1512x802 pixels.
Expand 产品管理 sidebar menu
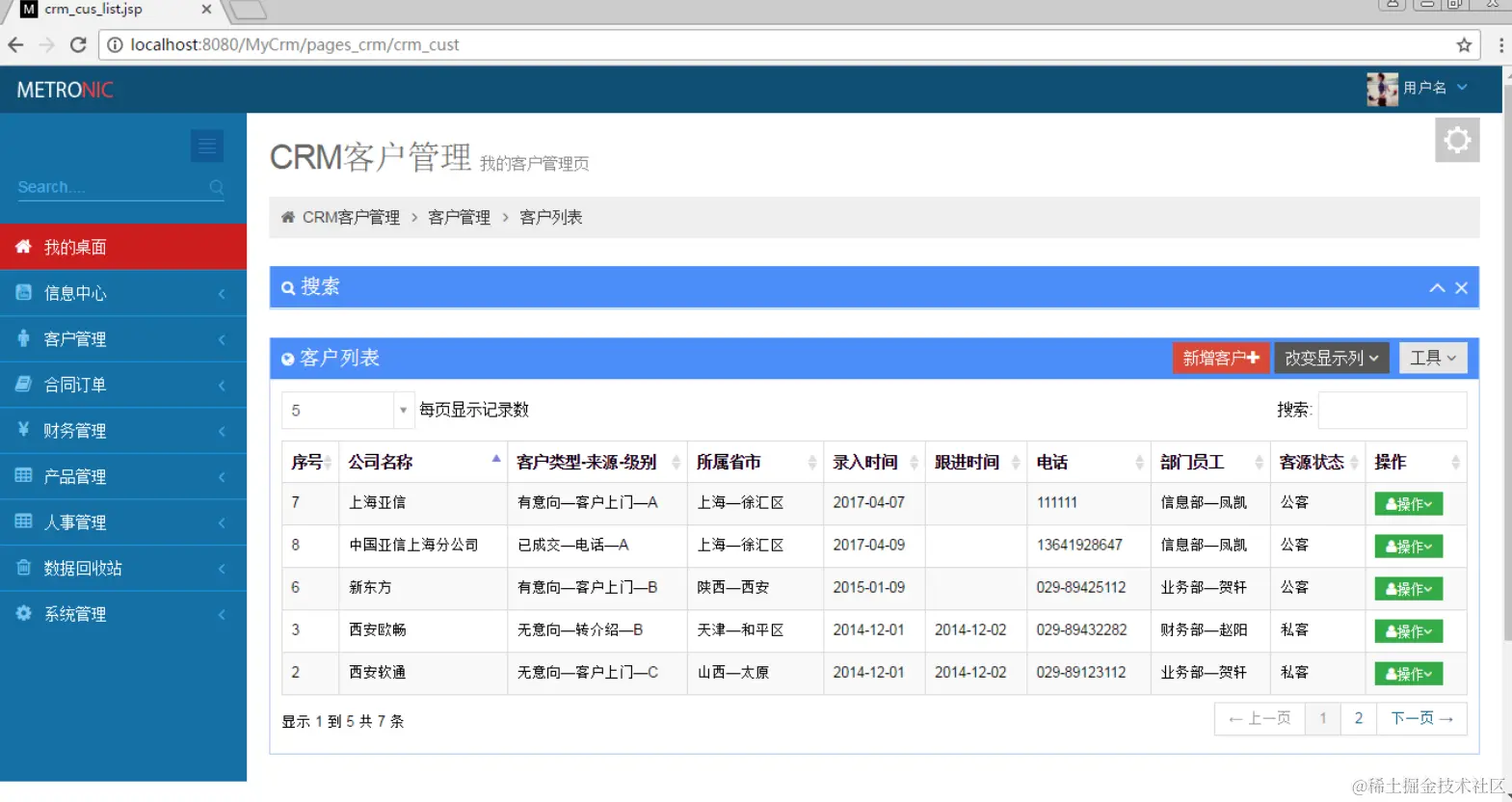point(123,476)
